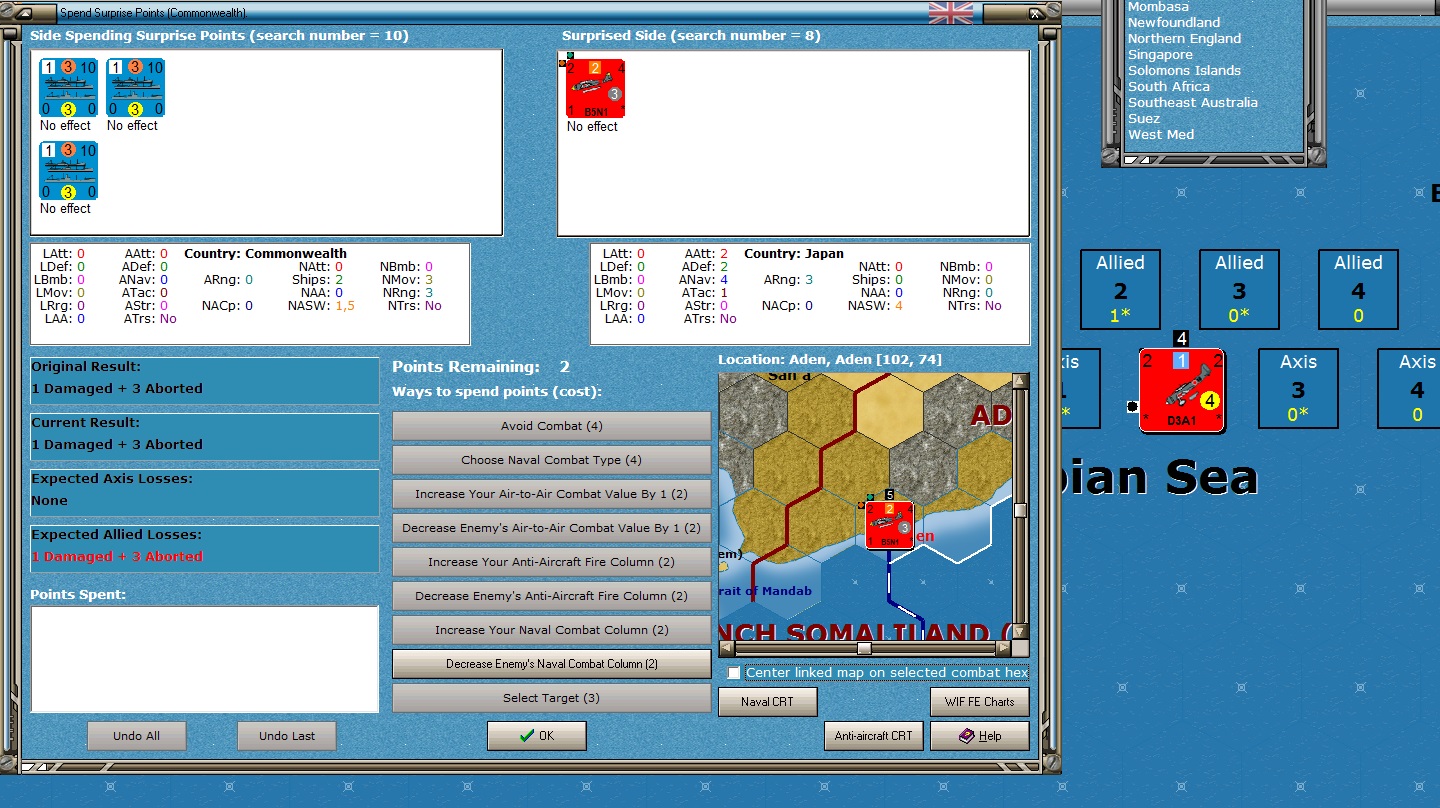This screenshot has height=808, width=1440.
Task: Select the second Commonwealth ship counter in top row
Action: [135, 87]
